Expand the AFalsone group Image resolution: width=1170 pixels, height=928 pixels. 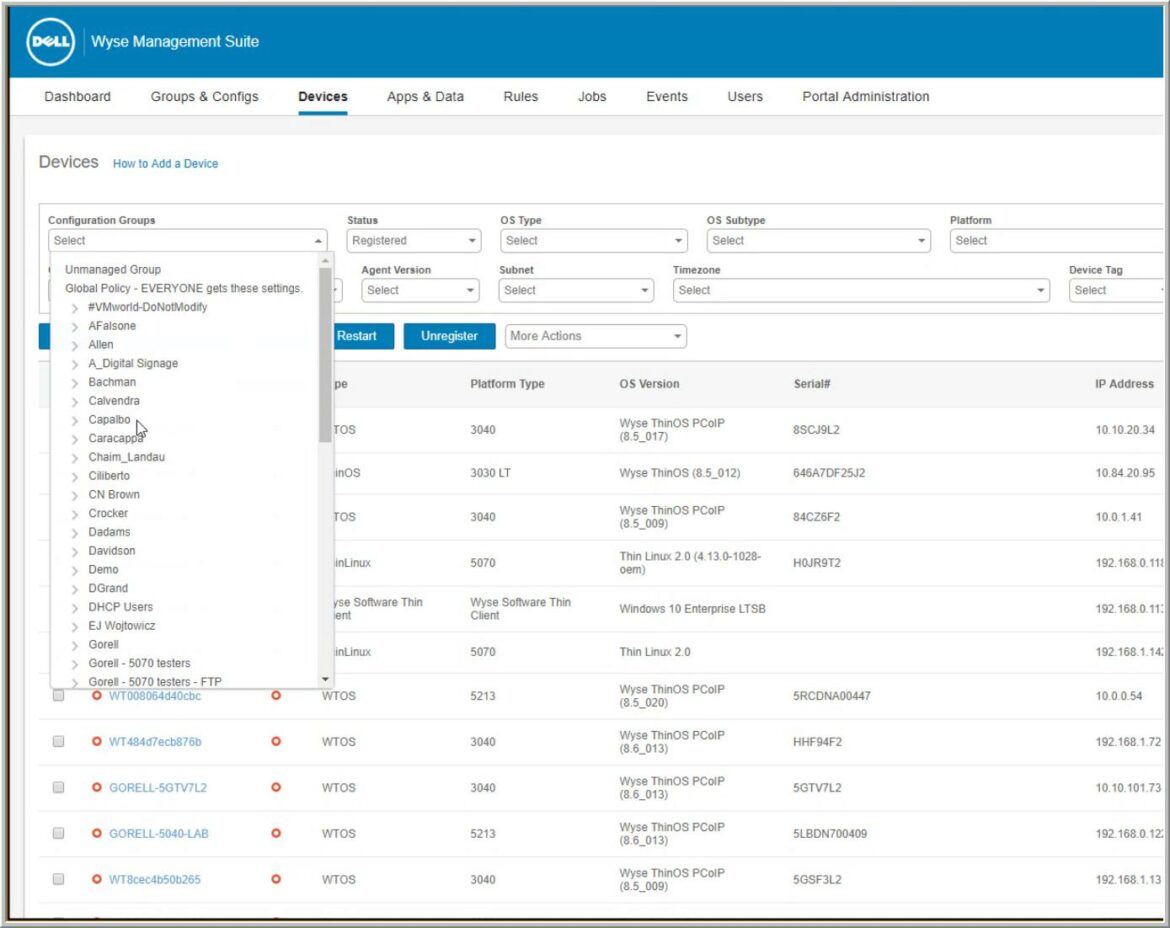75,326
